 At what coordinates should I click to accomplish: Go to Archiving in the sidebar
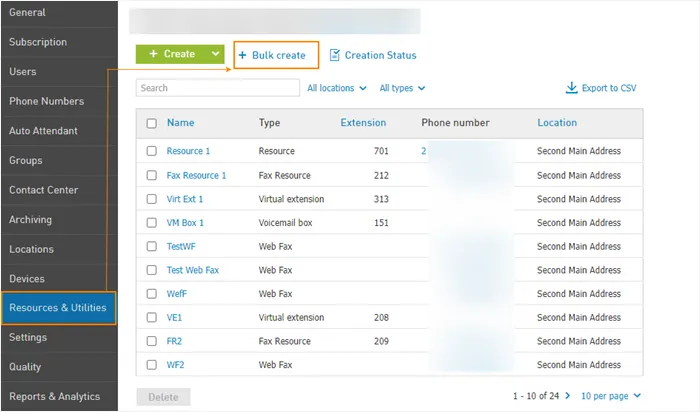coord(59,220)
